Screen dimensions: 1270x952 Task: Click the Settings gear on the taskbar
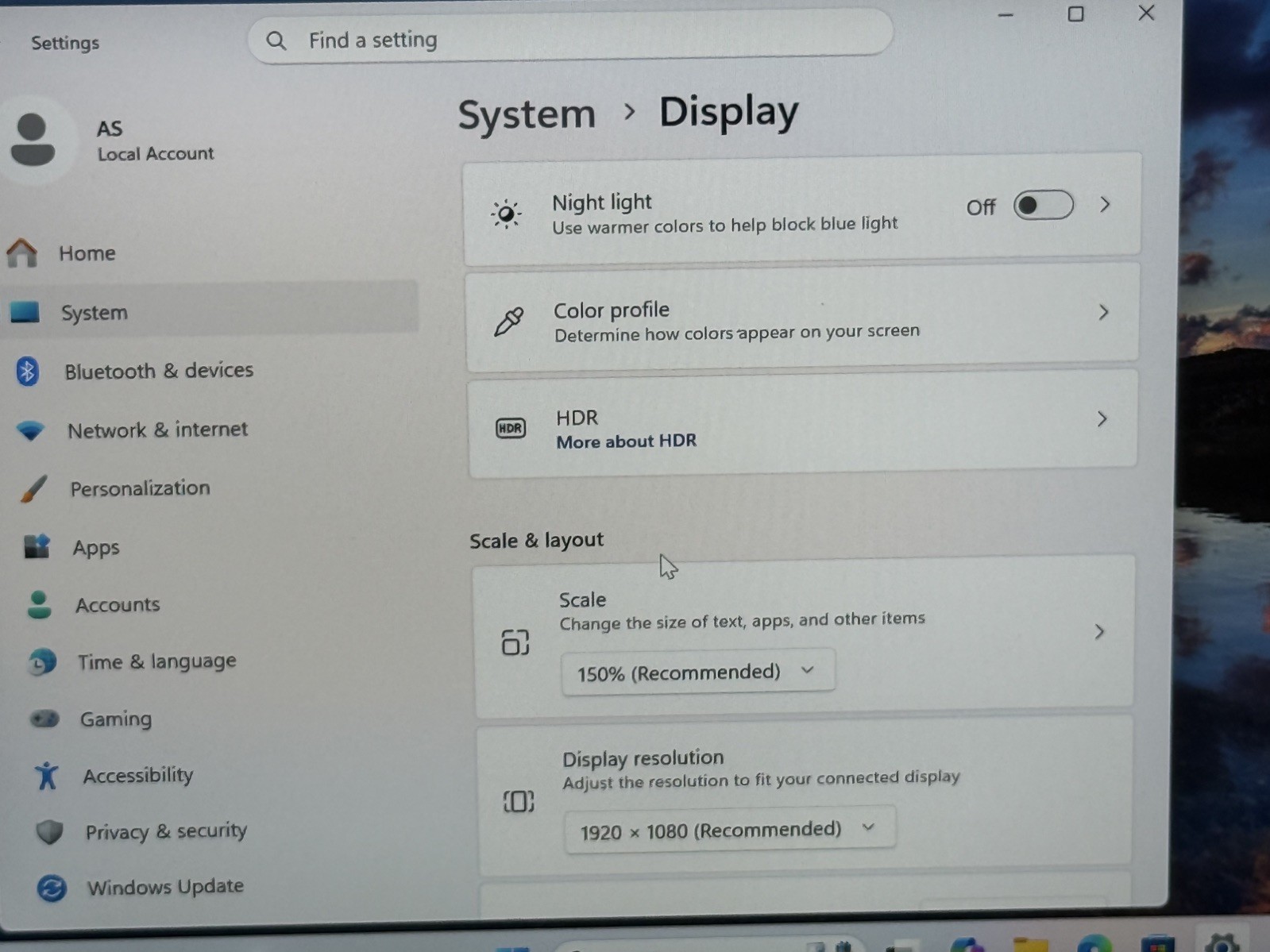coord(1222,943)
